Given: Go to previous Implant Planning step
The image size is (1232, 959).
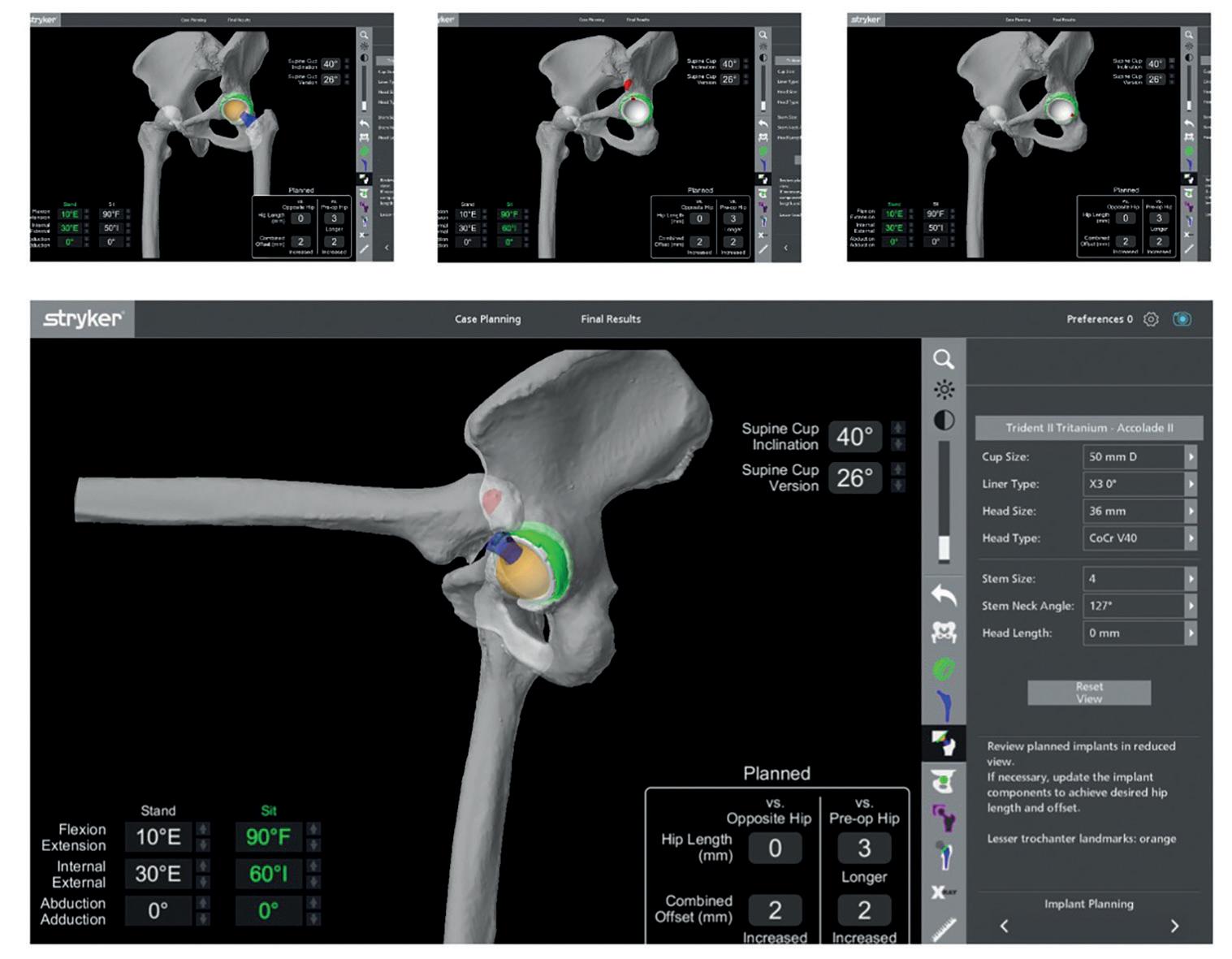Looking at the screenshot, I should point(1005,926).
